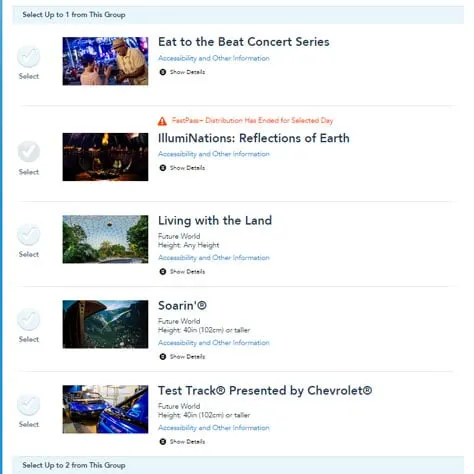474x474 pixels.
Task: Click the Eat to the Beat Concert Series title
Action: [244, 42]
